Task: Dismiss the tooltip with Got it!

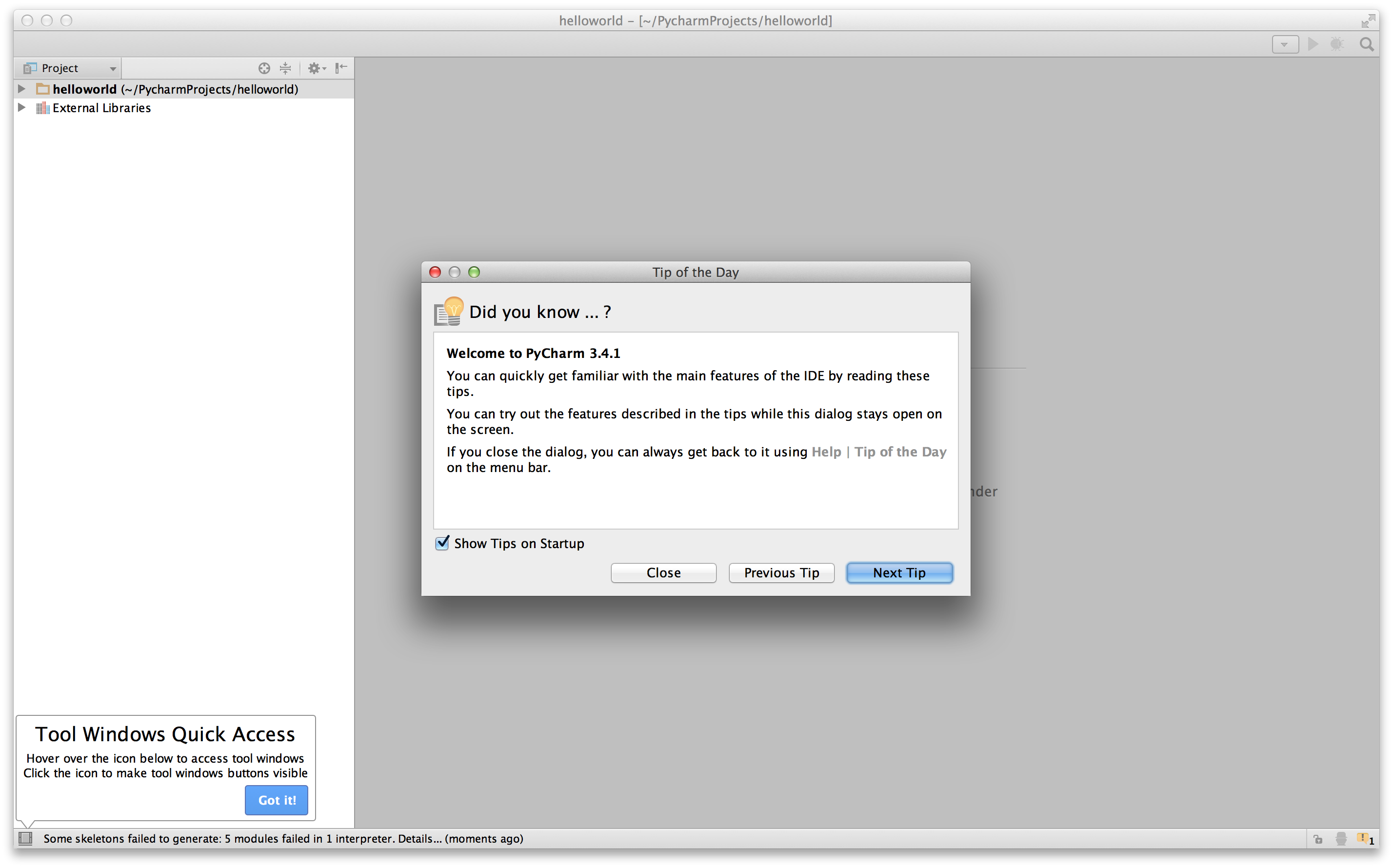Action: pos(277,800)
